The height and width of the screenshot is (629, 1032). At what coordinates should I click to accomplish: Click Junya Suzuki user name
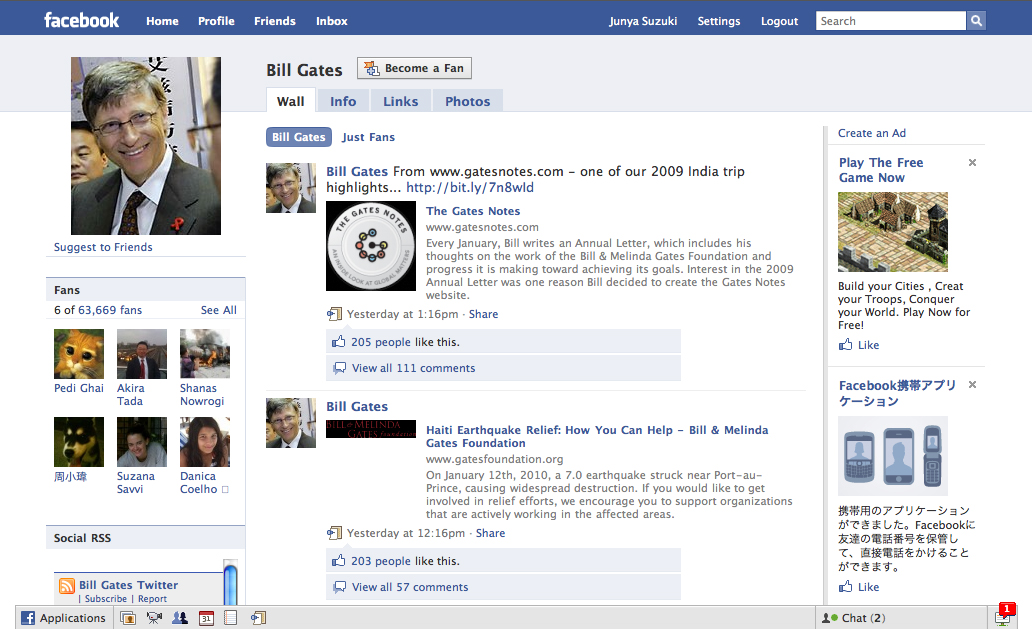(642, 21)
